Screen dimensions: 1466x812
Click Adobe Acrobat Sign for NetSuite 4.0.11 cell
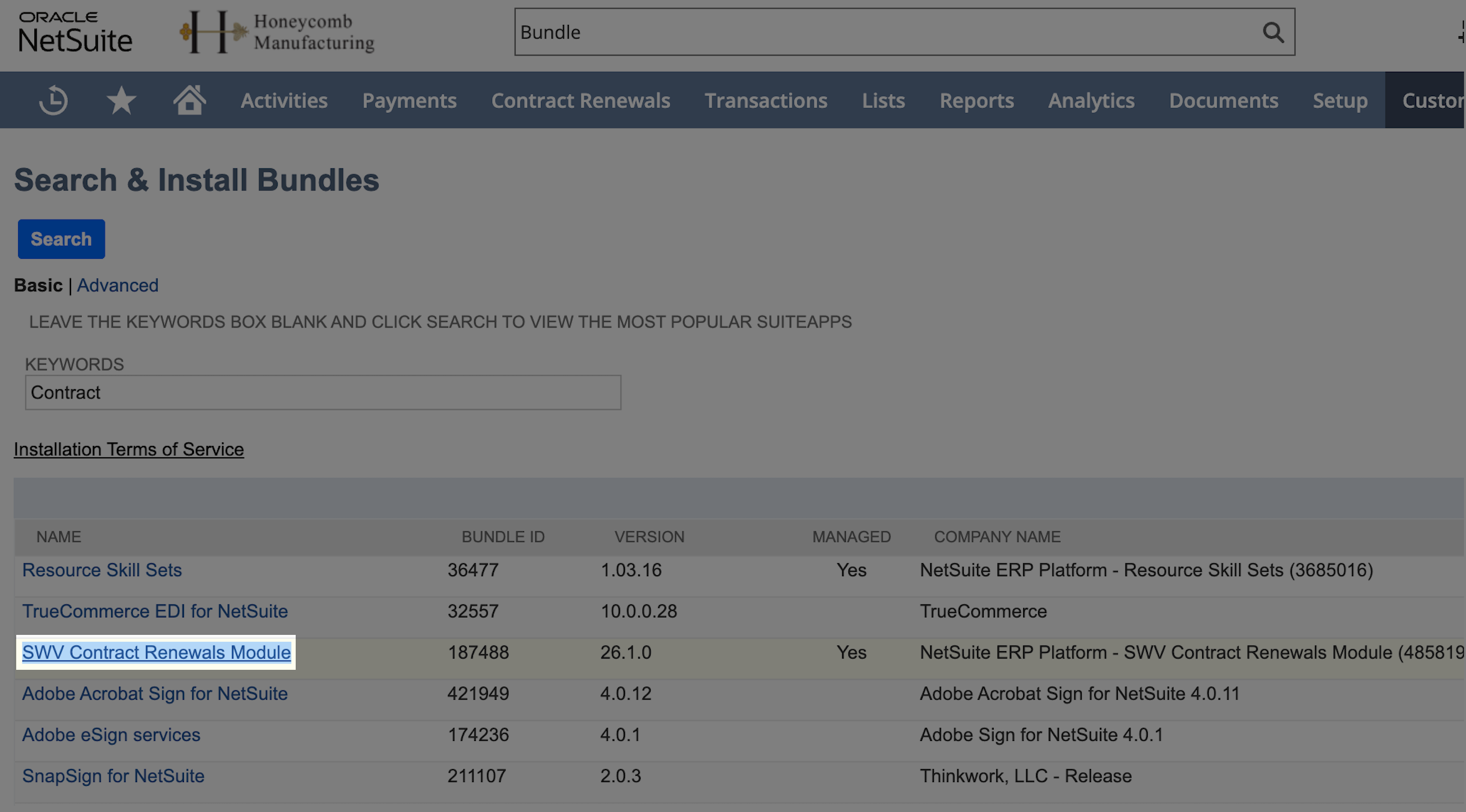pos(1080,694)
